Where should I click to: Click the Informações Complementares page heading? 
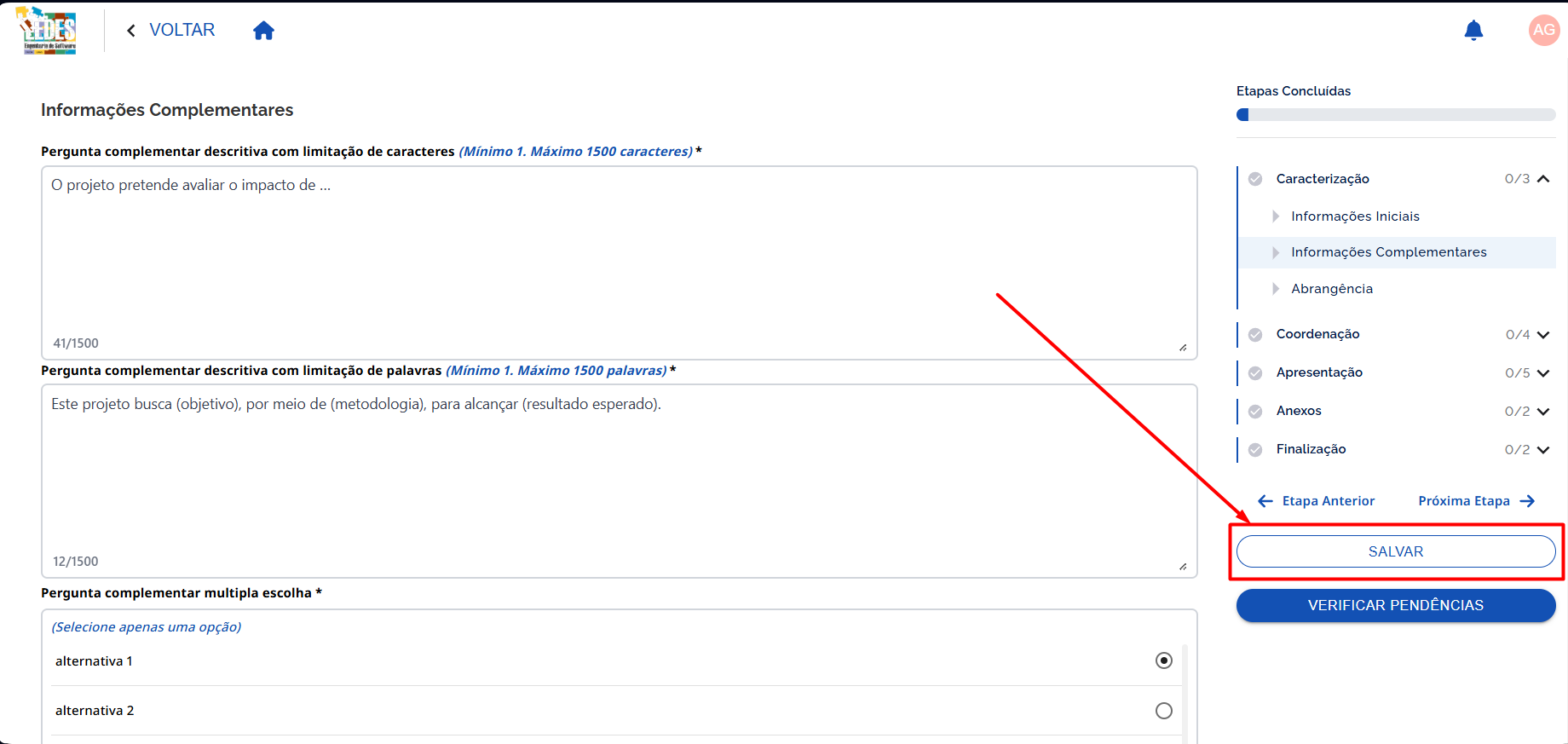[167, 110]
